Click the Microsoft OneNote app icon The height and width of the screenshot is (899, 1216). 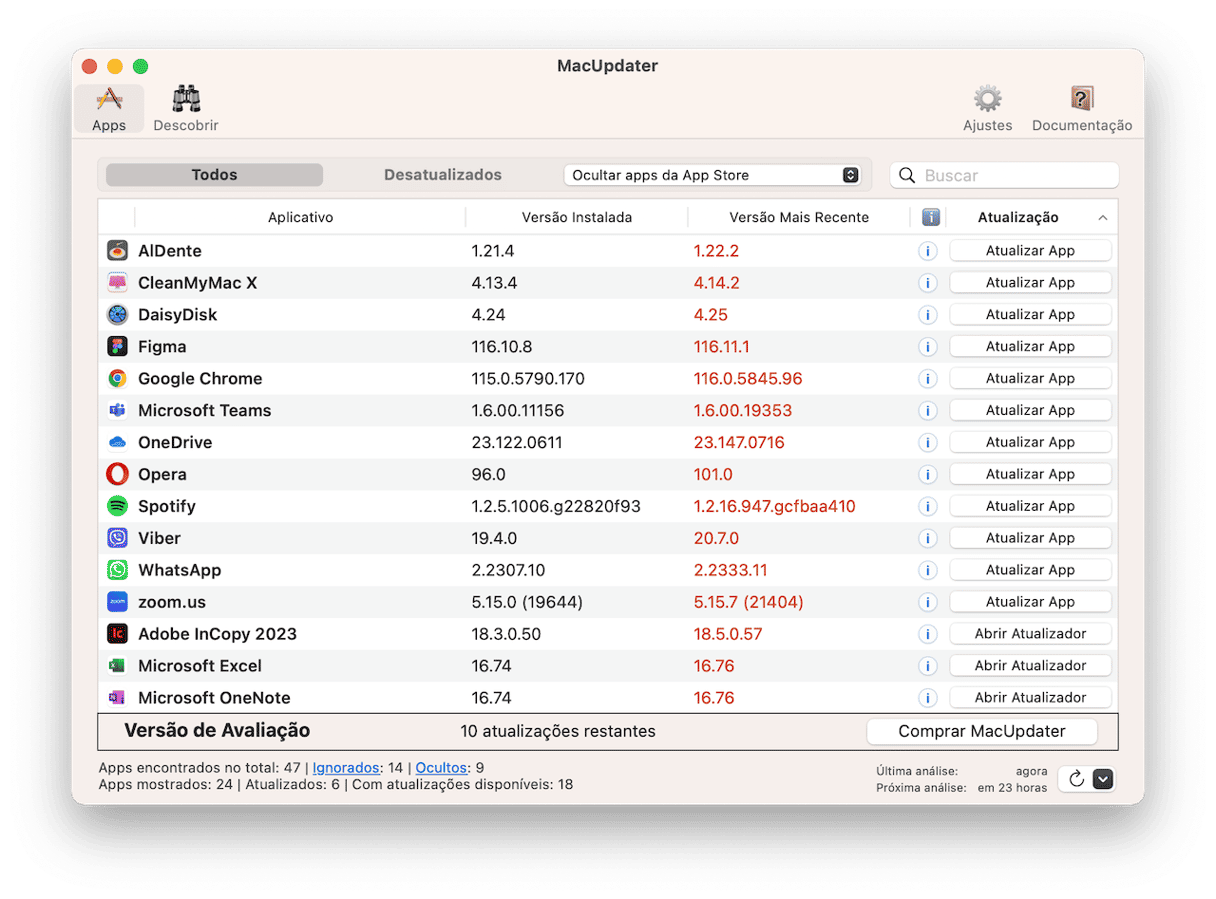tap(118, 698)
